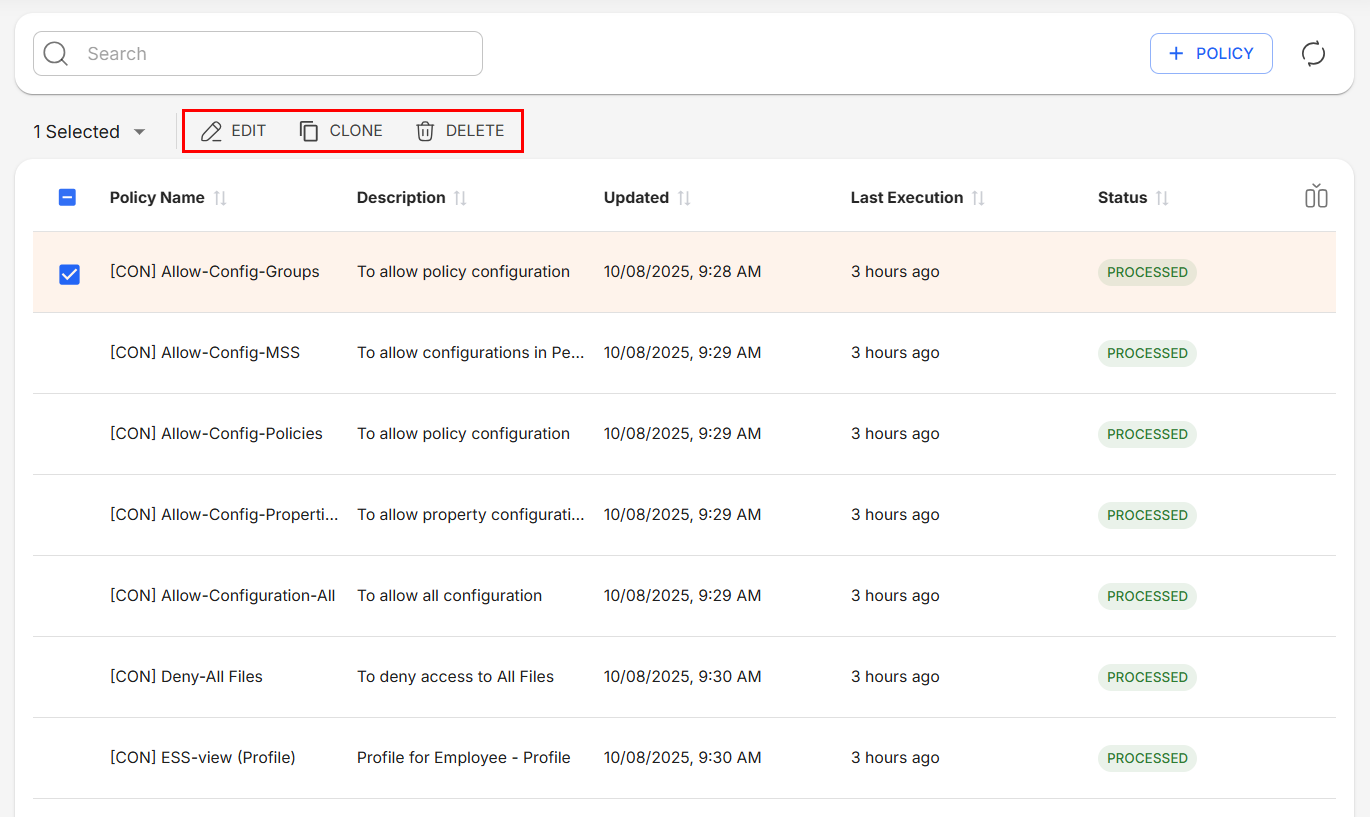Delete the selected policy
The width and height of the screenshot is (1370, 817).
pos(460,131)
